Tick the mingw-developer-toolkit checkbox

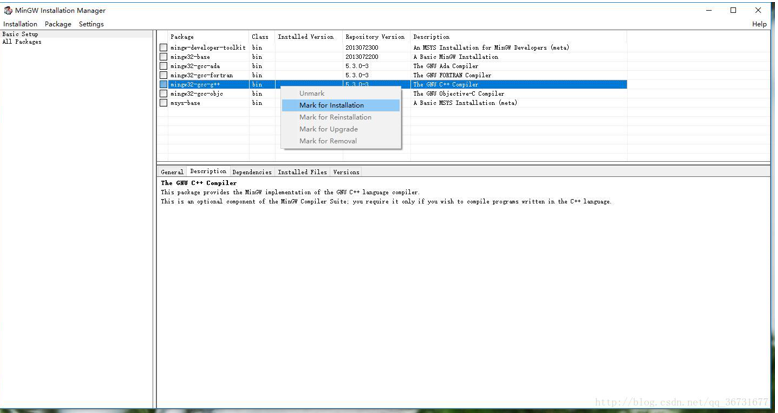coord(163,48)
